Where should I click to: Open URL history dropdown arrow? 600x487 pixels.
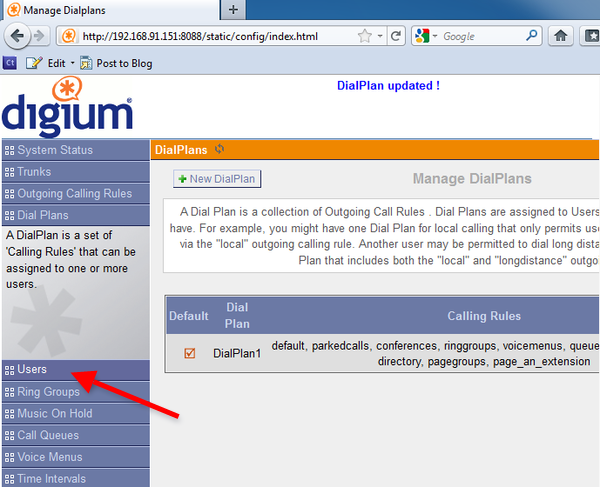[380, 36]
